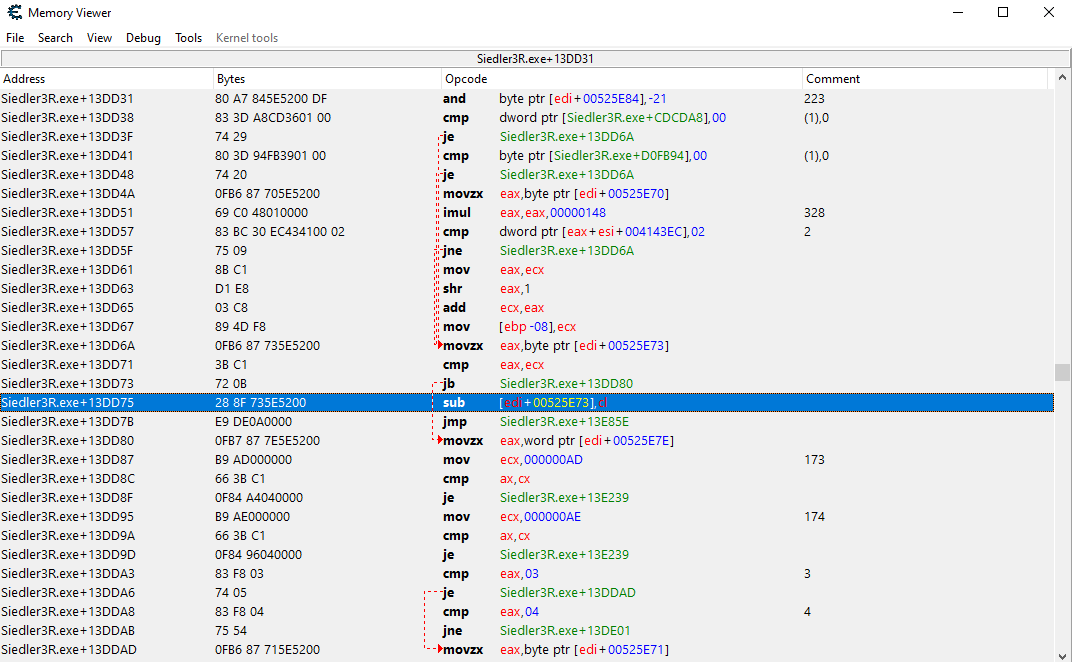Click the Comment column header

(x=925, y=79)
